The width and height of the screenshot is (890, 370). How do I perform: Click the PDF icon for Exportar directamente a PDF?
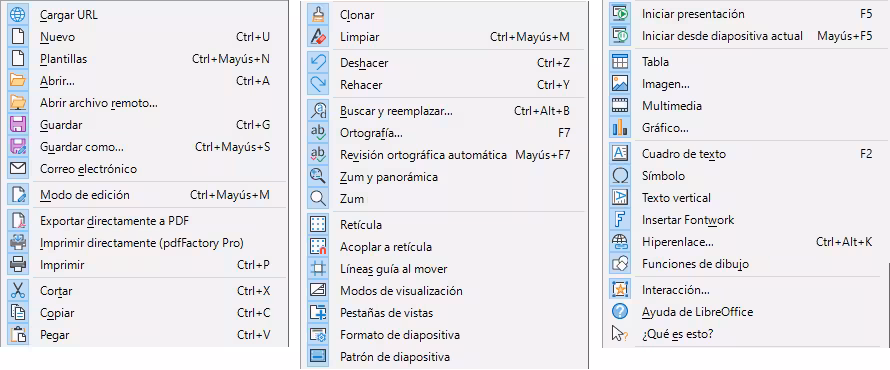point(18,220)
